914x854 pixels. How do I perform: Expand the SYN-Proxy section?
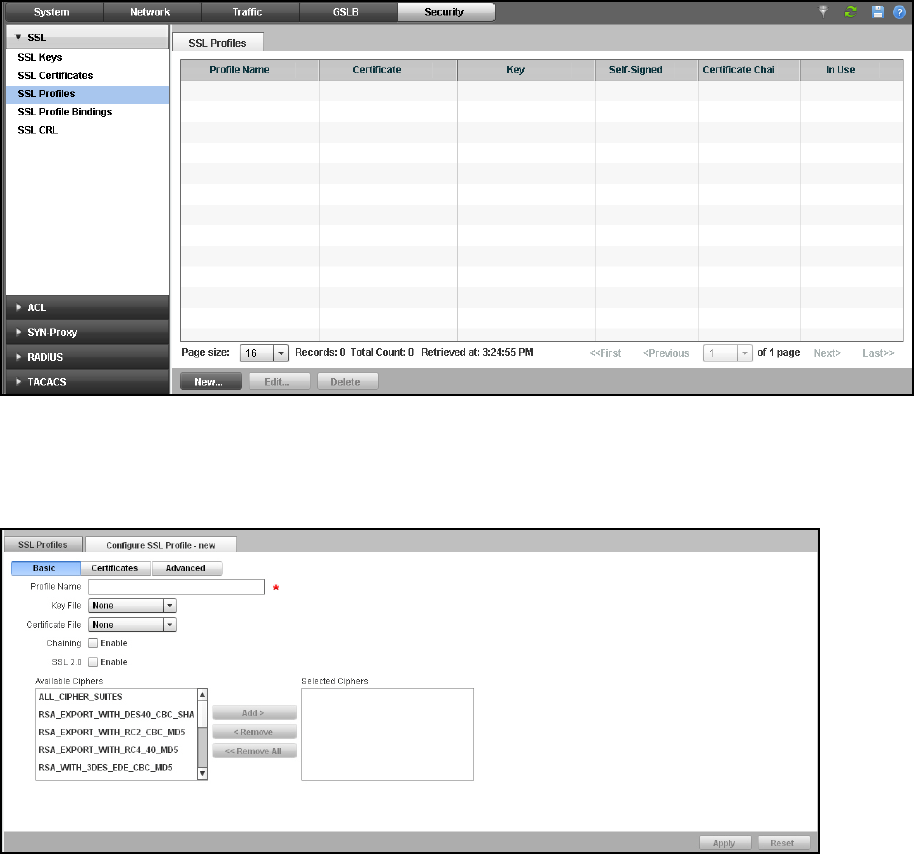(x=87, y=332)
